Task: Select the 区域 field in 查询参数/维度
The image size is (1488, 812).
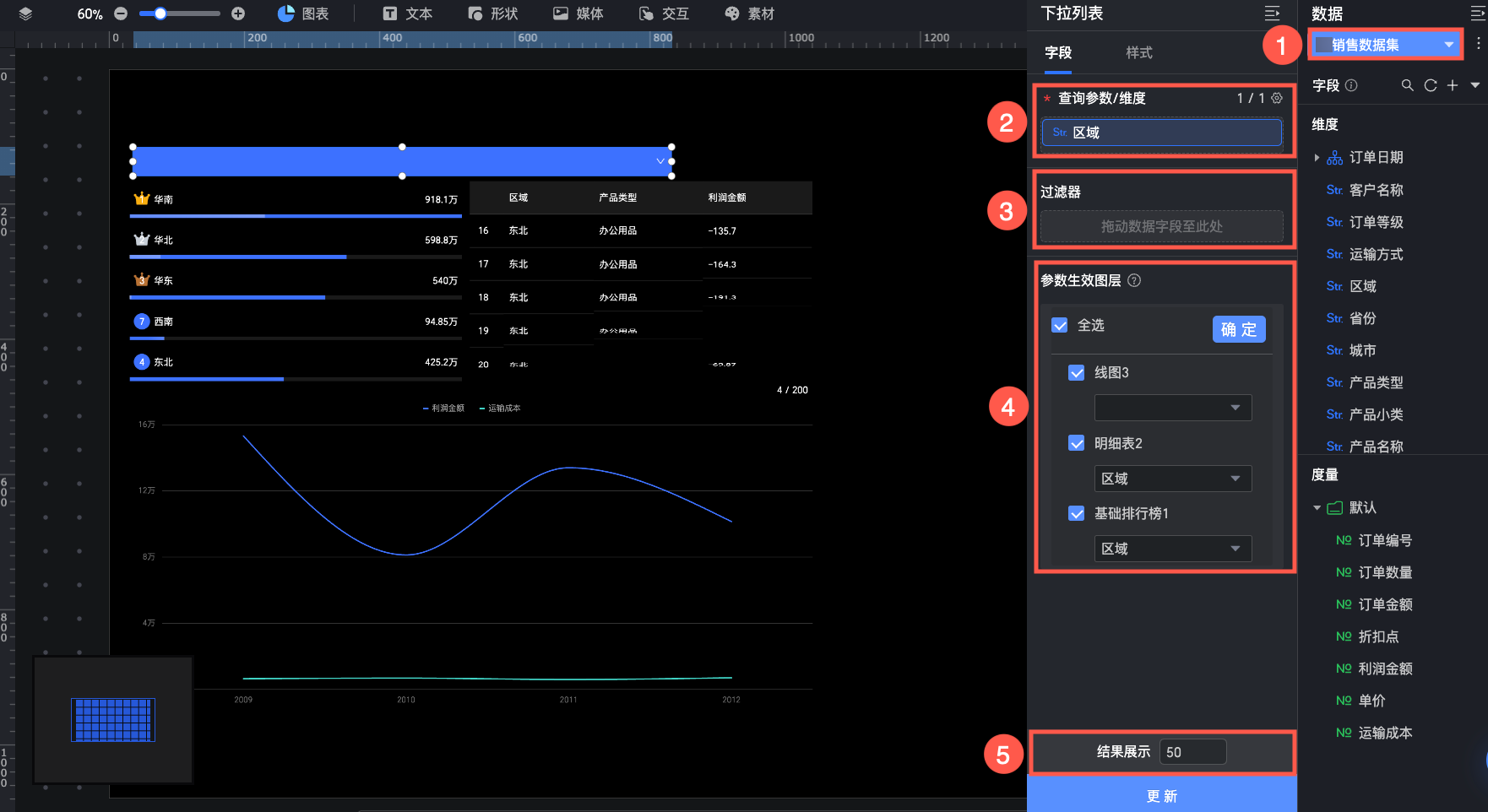Action: 1161,133
